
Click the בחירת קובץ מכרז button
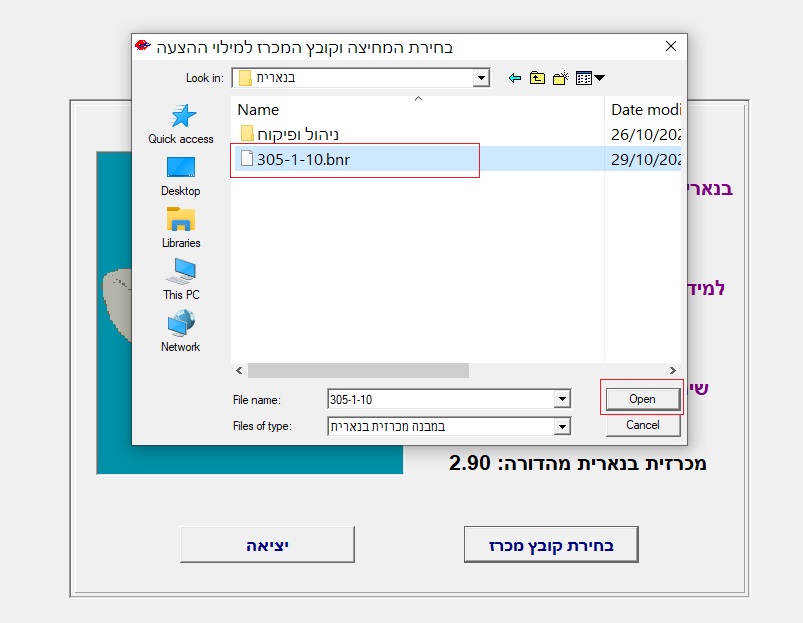pyautogui.click(x=551, y=545)
